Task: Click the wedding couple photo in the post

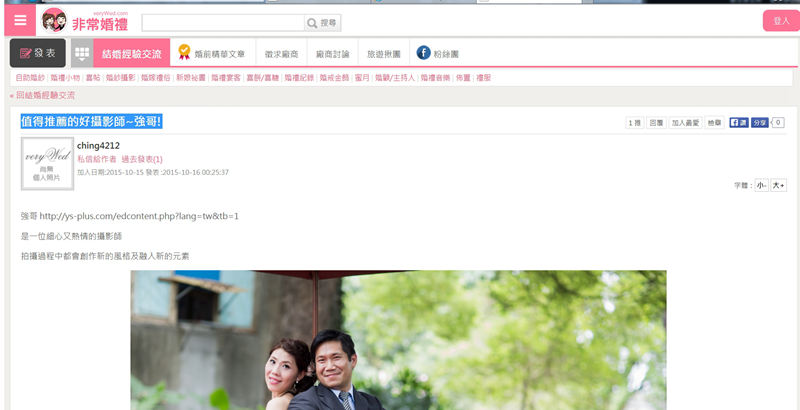Action: click(398, 340)
